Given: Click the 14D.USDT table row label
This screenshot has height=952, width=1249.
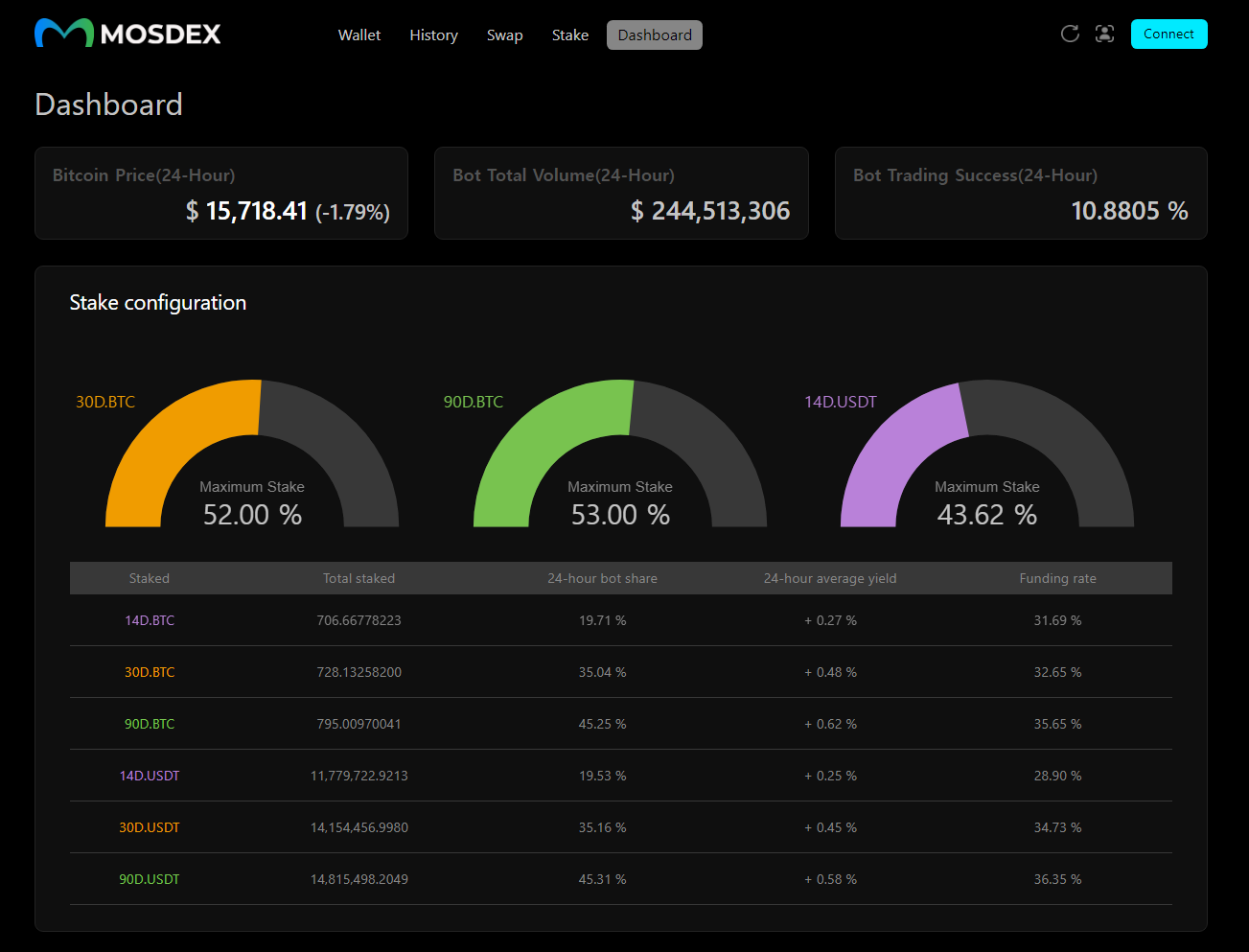Looking at the screenshot, I should (150, 776).
